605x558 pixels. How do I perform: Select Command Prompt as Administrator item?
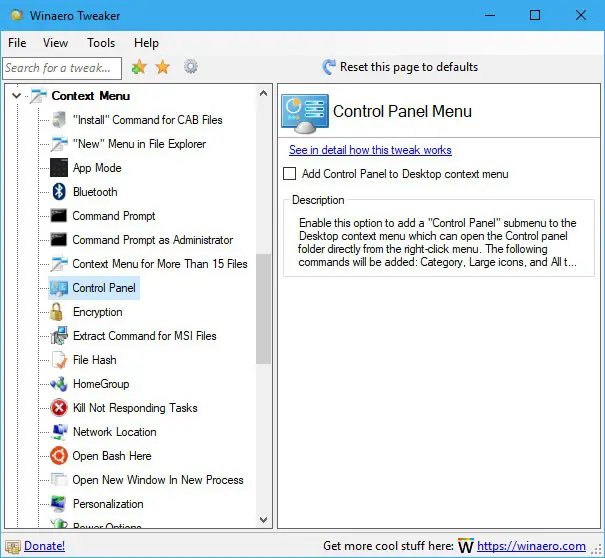pos(153,240)
